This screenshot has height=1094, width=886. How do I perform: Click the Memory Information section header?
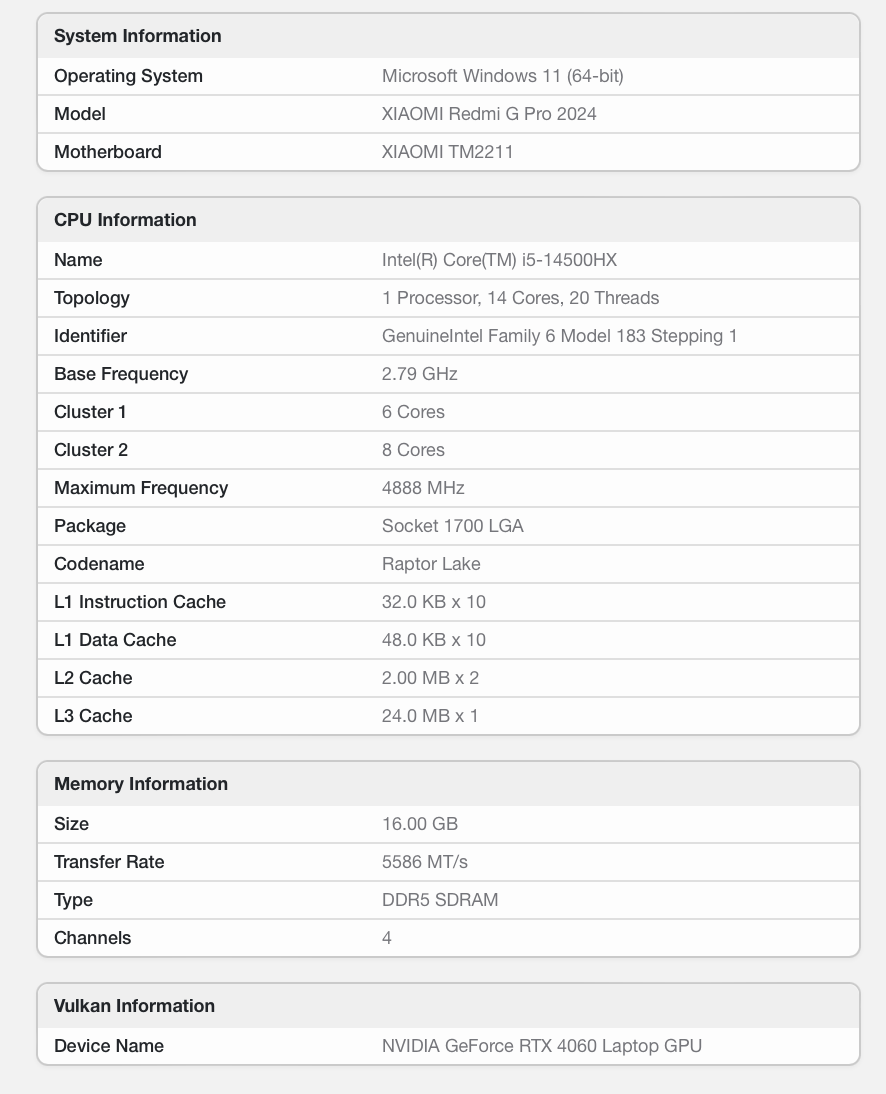141,784
